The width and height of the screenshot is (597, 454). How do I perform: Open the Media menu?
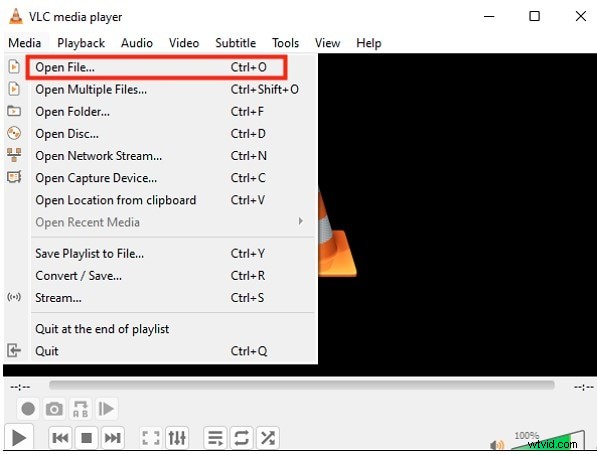[25, 43]
